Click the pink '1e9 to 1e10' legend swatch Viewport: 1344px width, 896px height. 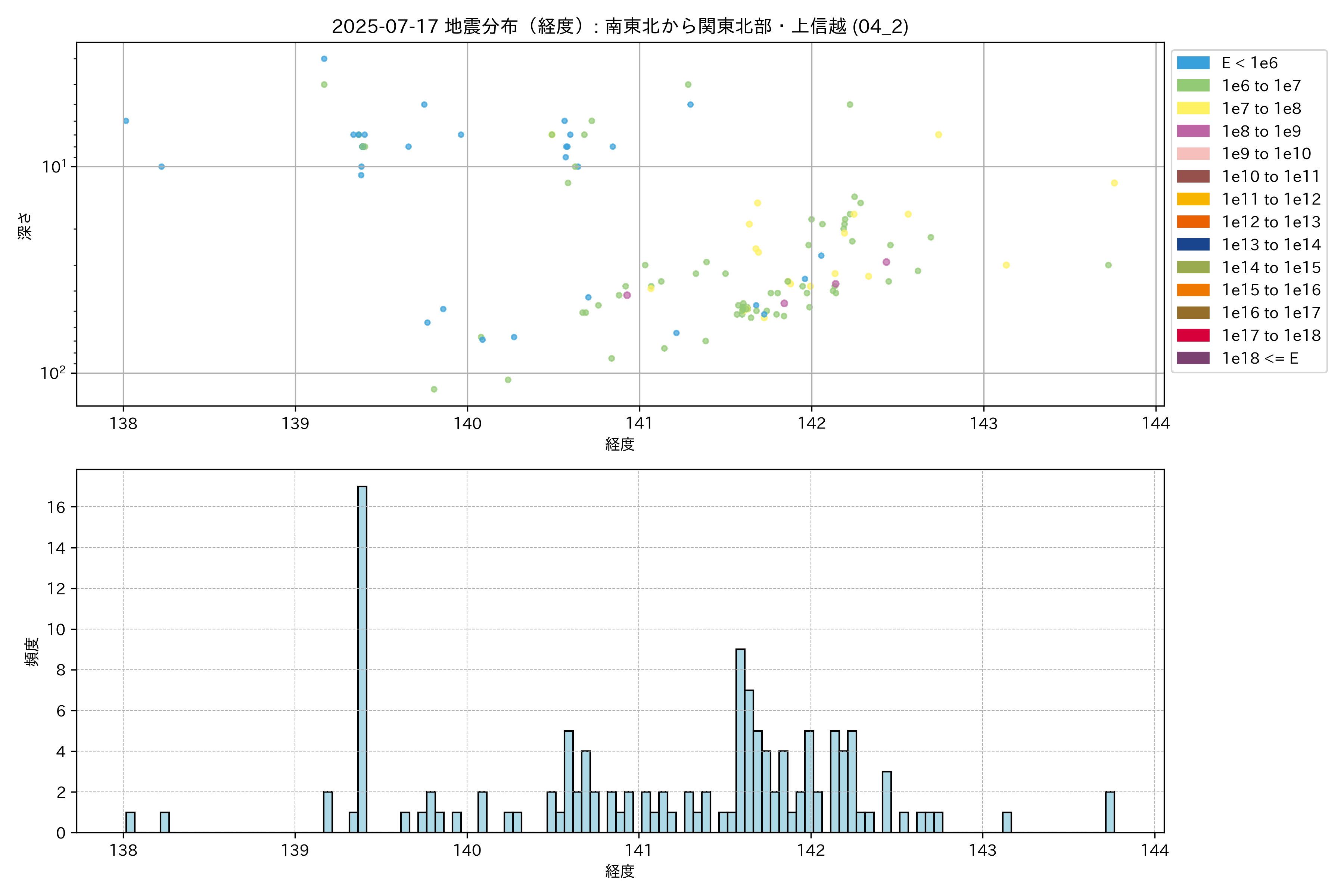coord(1192,154)
